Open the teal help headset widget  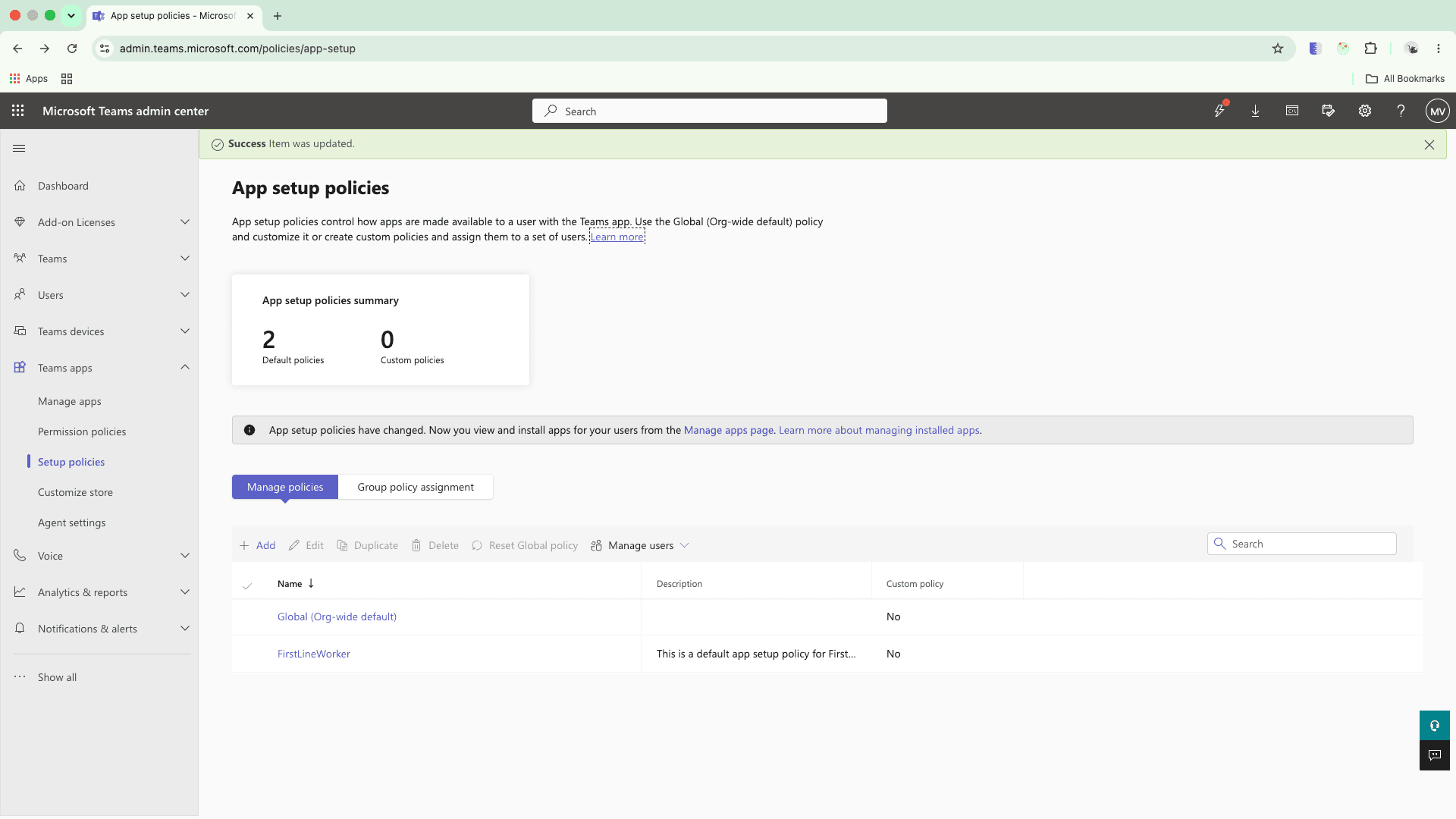tap(1435, 726)
